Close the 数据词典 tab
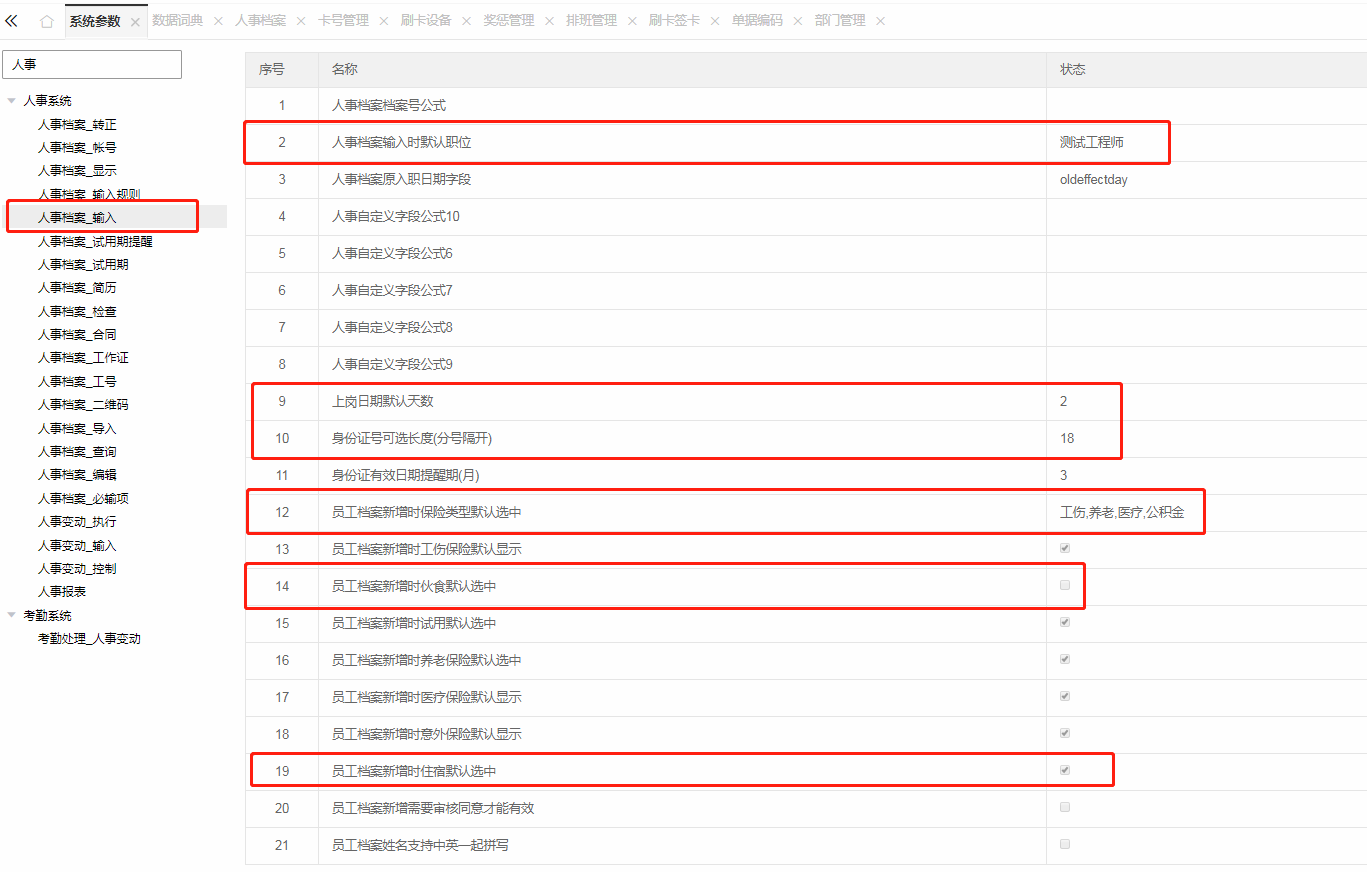 pyautogui.click(x=218, y=21)
